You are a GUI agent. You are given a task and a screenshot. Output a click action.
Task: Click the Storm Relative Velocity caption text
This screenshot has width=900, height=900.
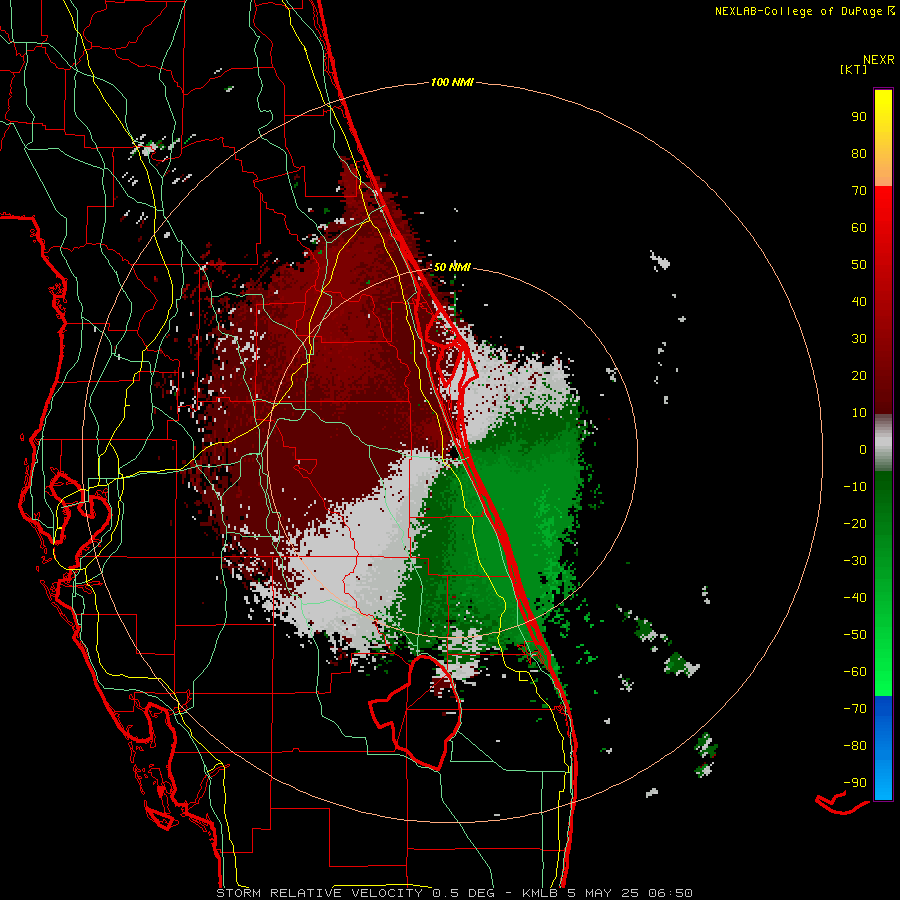(x=455, y=893)
